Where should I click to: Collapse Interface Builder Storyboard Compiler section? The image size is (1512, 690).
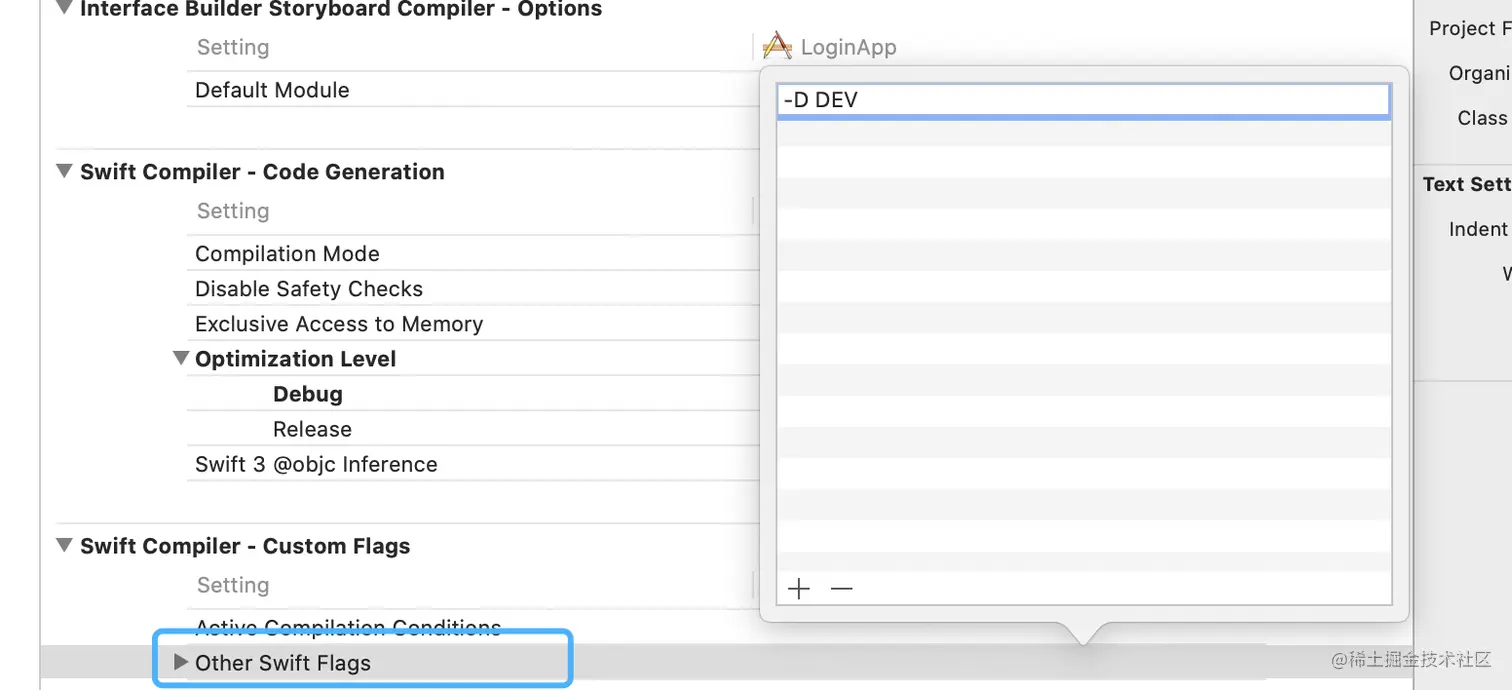[x=65, y=9]
